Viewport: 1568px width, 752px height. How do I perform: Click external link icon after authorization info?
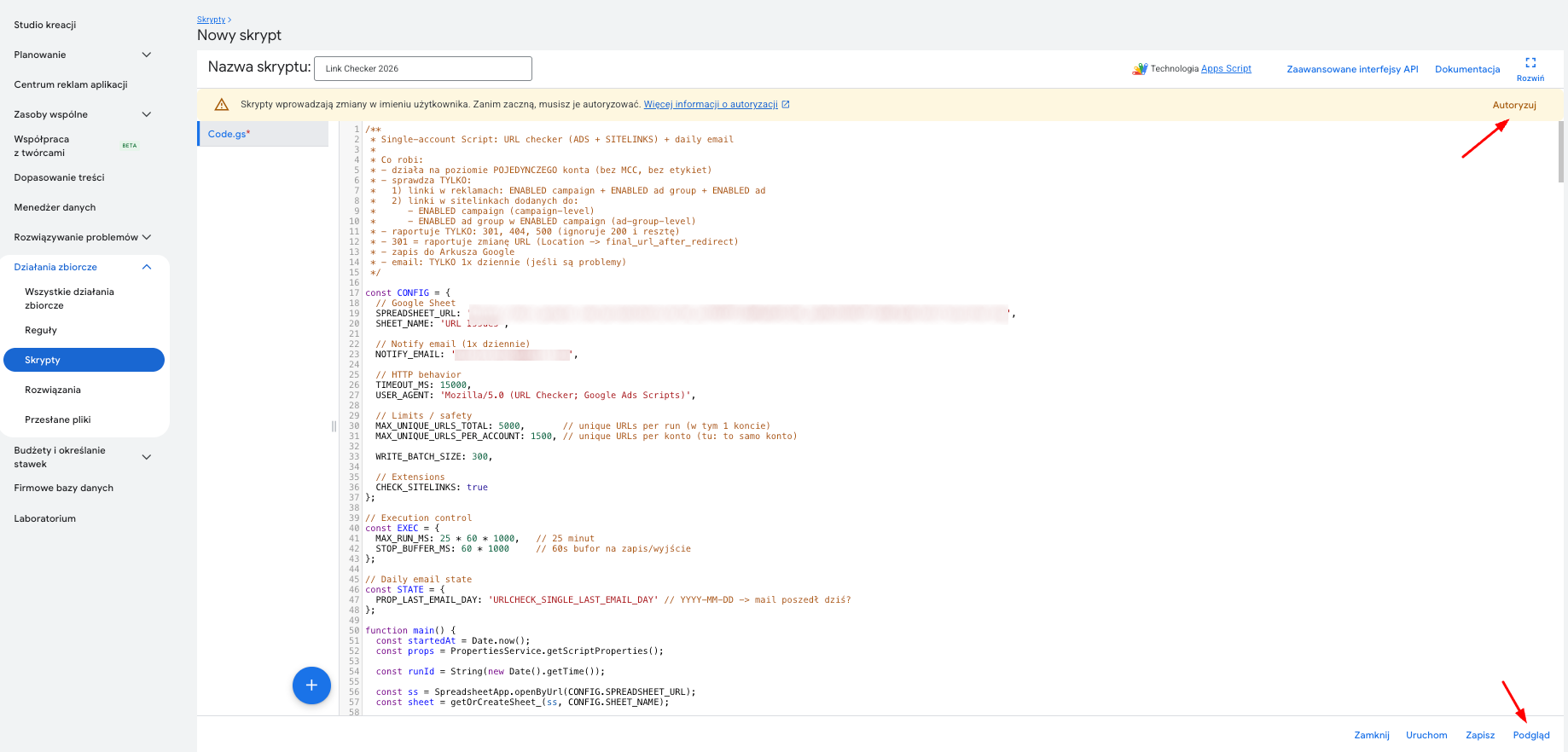point(786,105)
